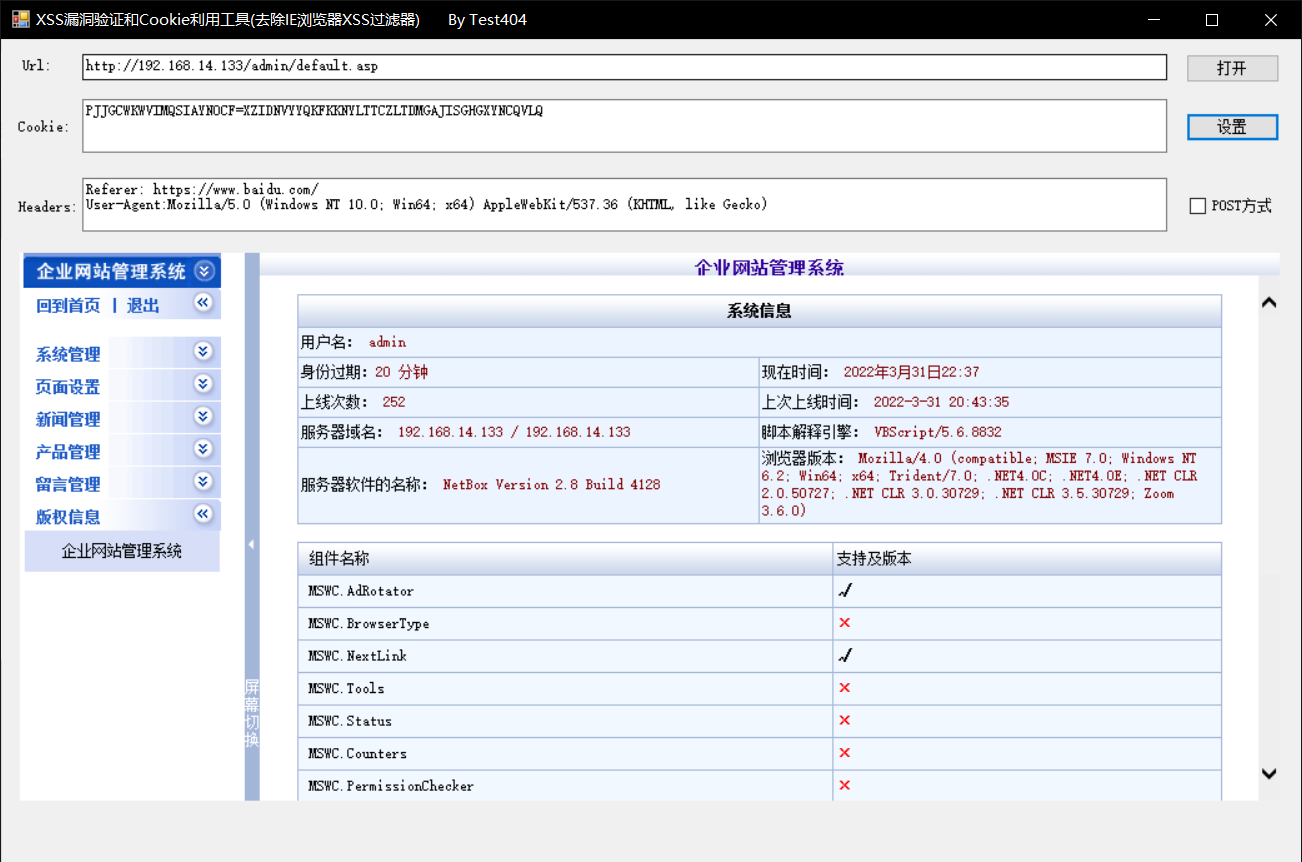Expand the 企业网站管理系统 header chevron

pos(204,271)
